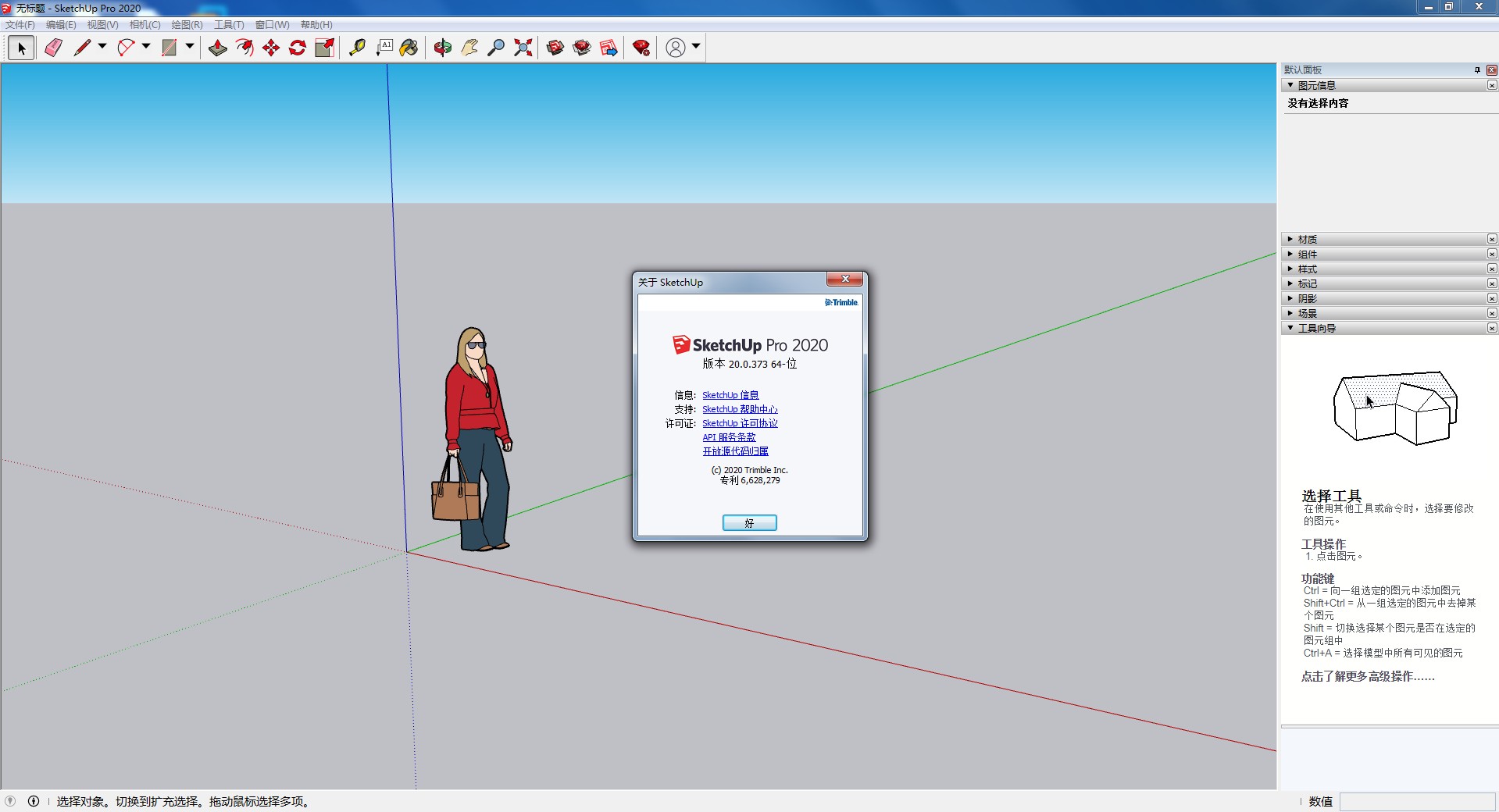Click the 数值 measurements input box

(1416, 802)
